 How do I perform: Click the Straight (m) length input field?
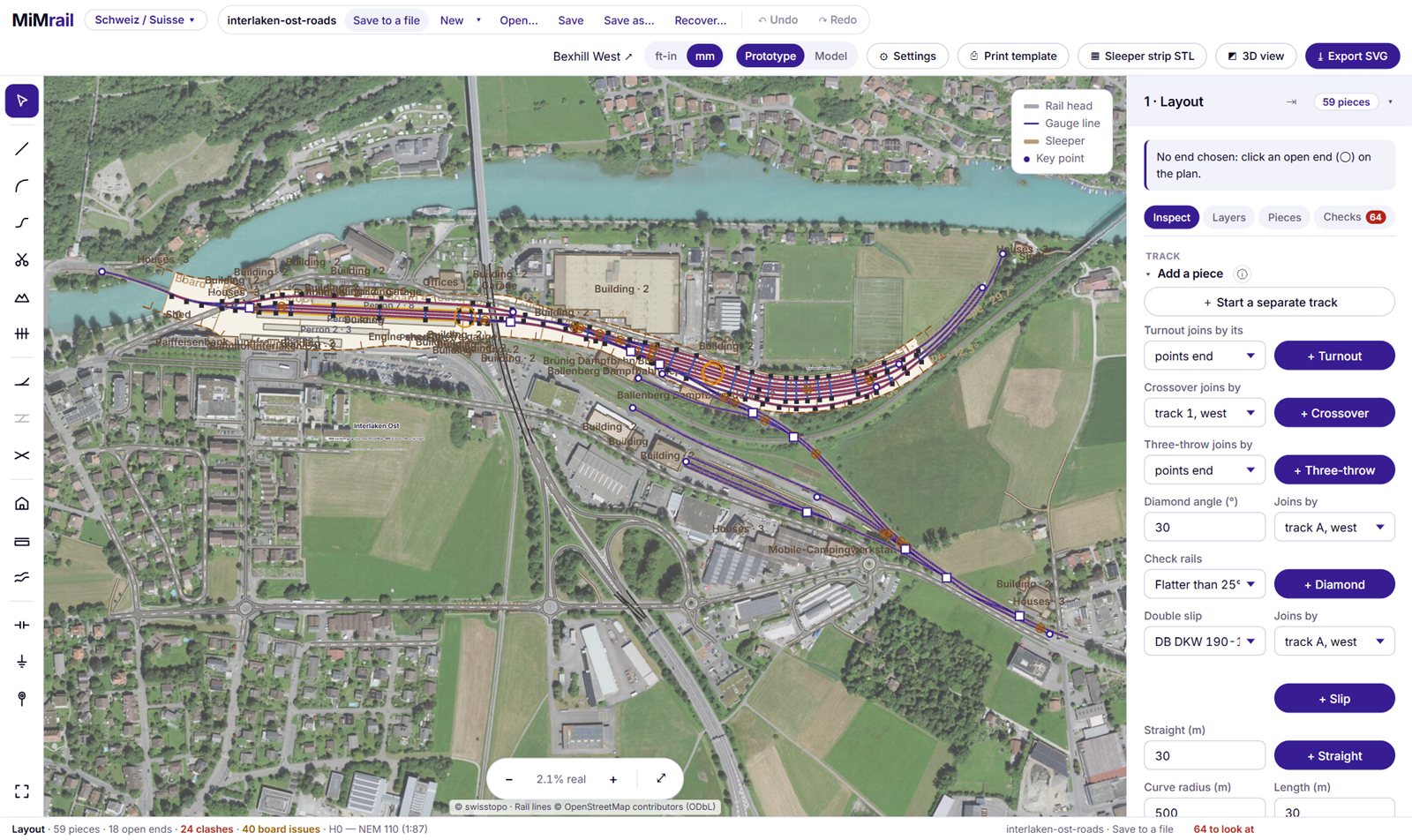pyautogui.click(x=1205, y=756)
